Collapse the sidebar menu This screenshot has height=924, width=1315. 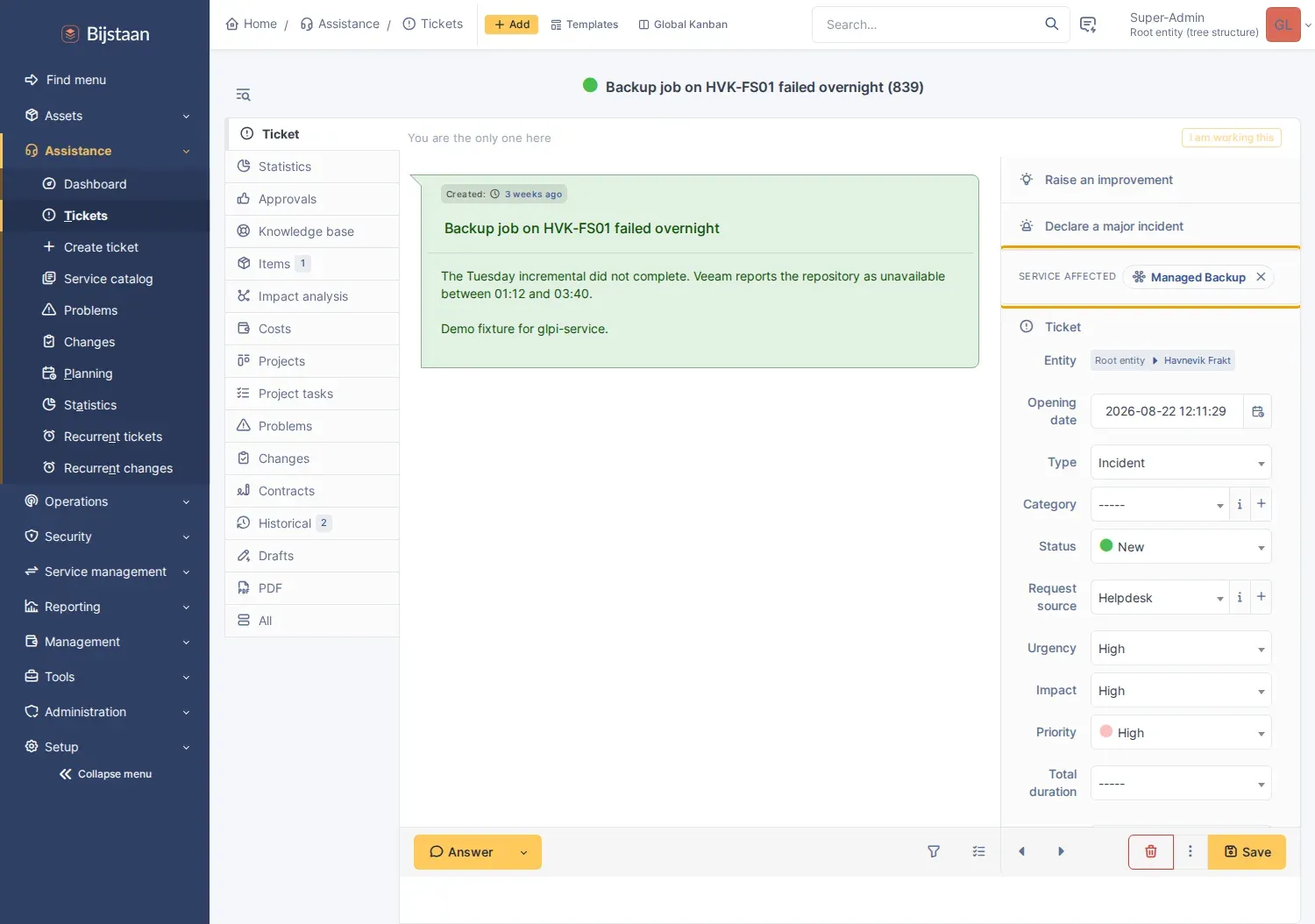coord(105,774)
